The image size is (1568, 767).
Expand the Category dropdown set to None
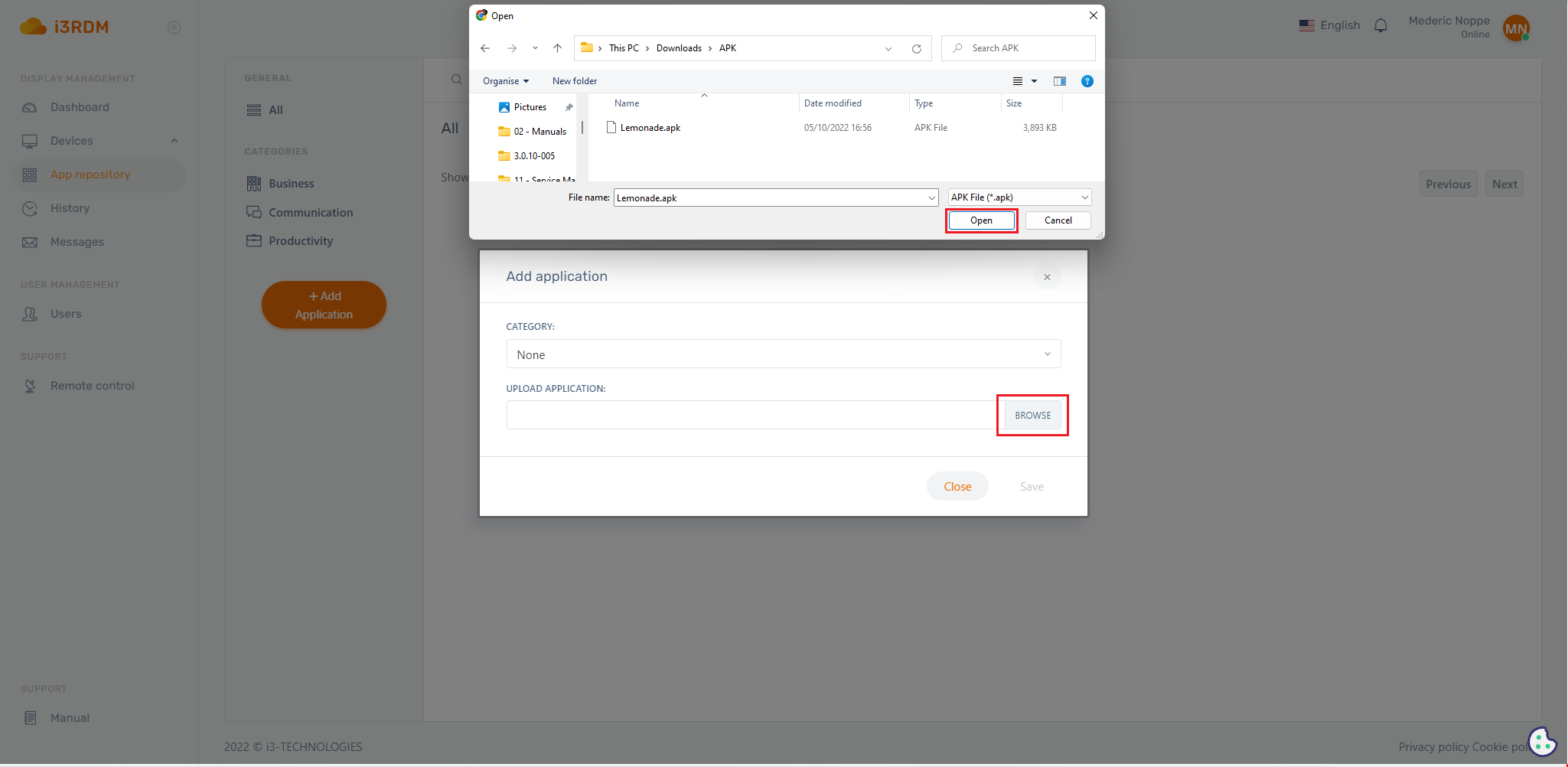[x=783, y=354]
